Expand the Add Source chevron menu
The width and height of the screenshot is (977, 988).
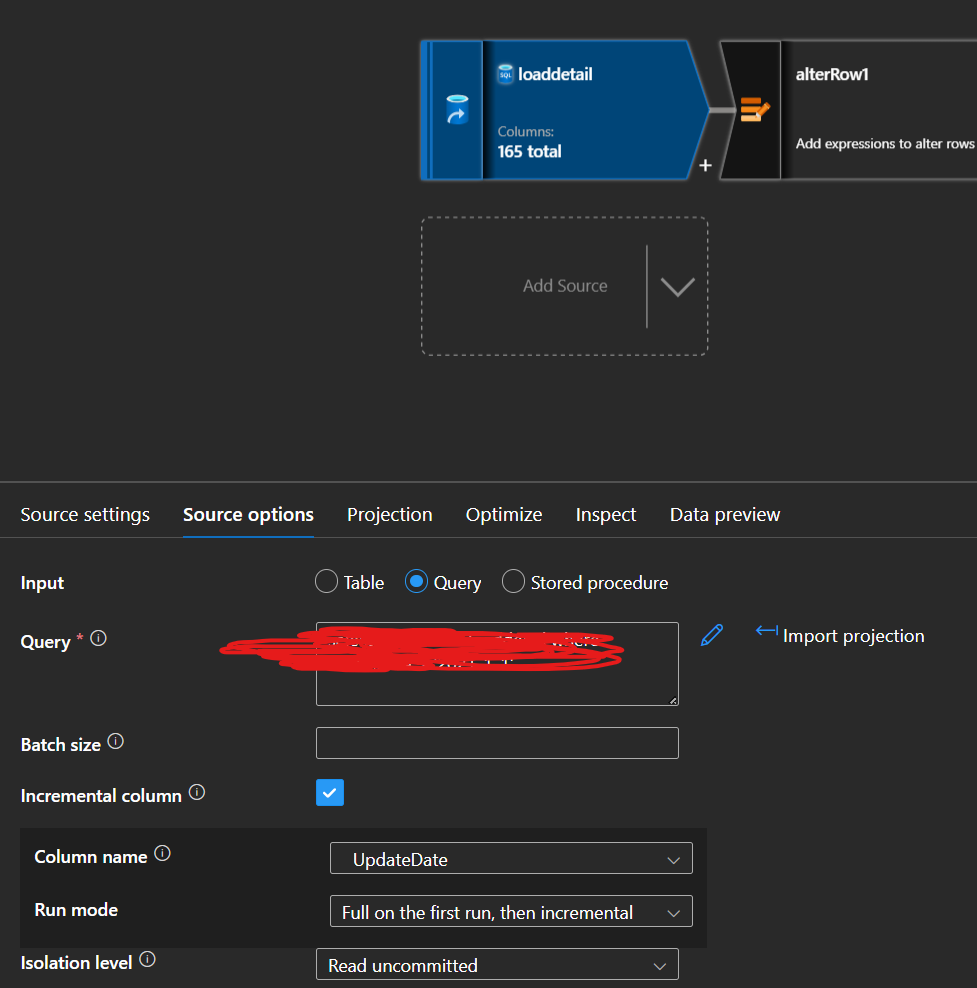pos(678,287)
